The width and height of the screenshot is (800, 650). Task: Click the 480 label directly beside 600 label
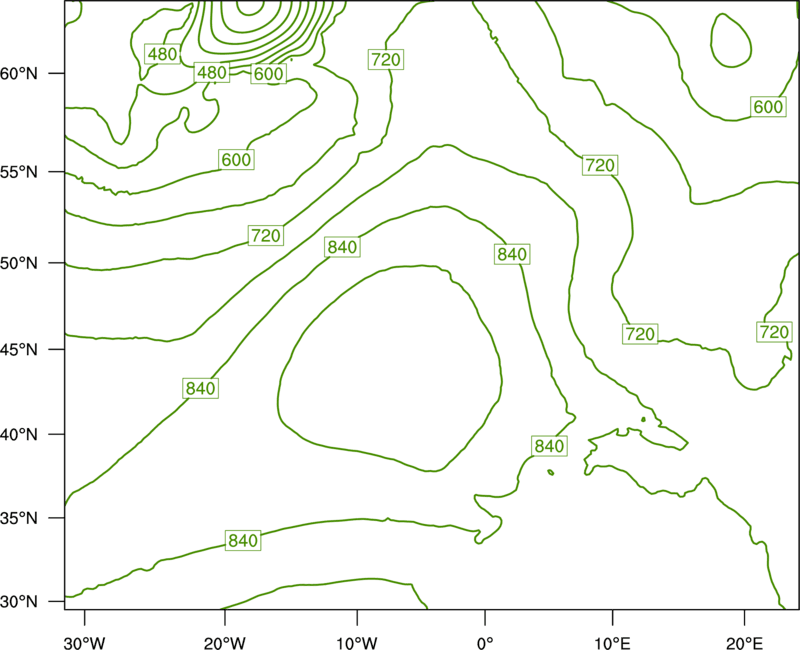(212, 72)
